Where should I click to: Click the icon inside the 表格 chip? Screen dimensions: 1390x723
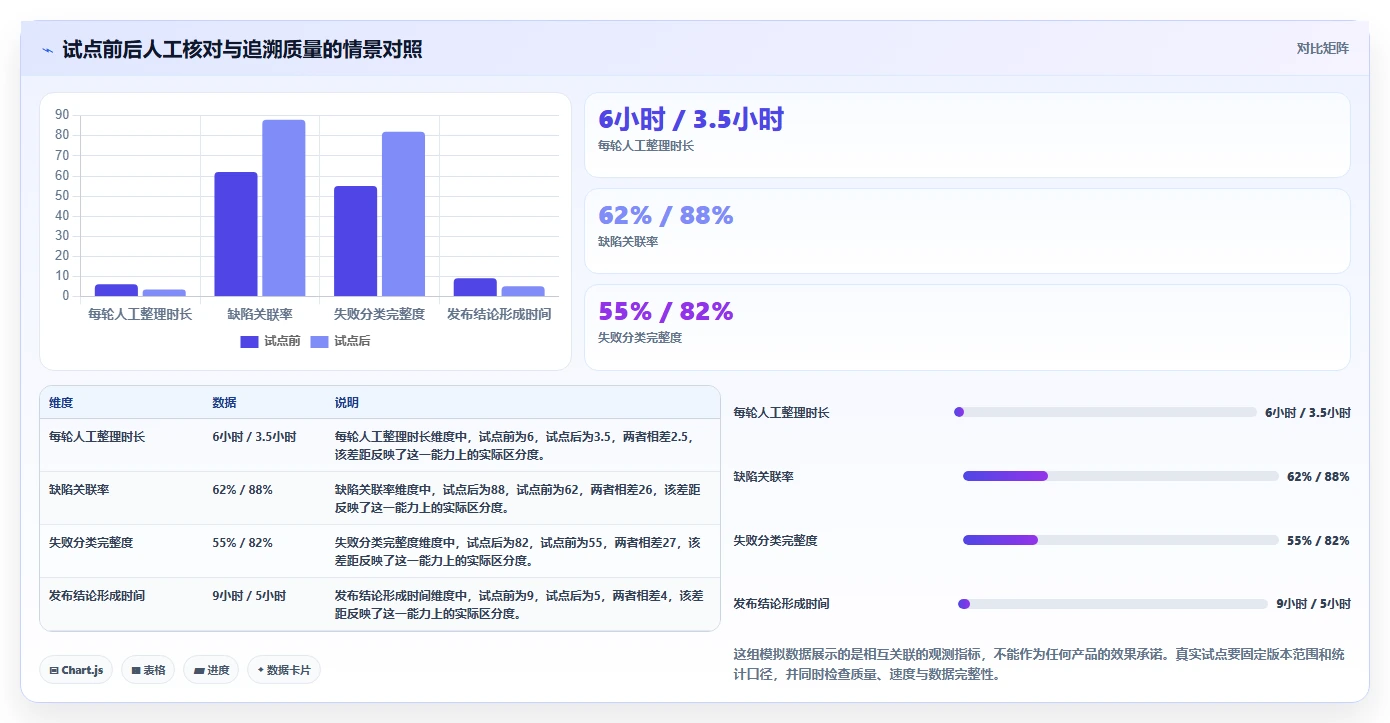(x=135, y=670)
